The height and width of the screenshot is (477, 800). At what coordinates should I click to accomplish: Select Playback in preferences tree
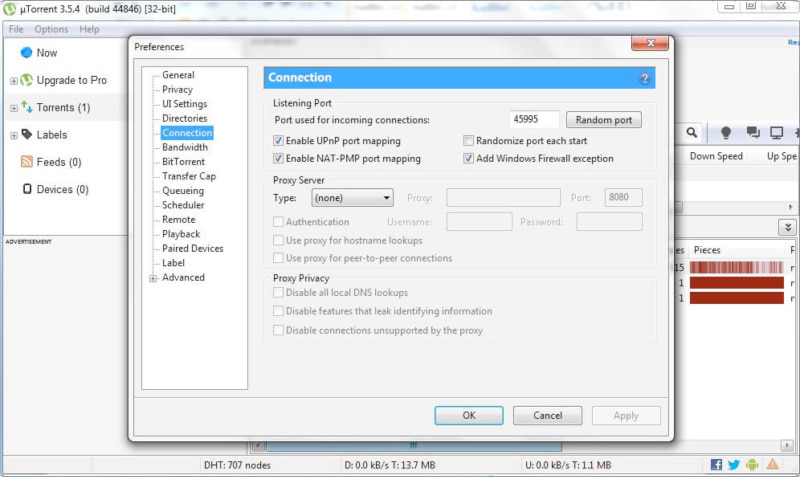pyautogui.click(x=181, y=234)
